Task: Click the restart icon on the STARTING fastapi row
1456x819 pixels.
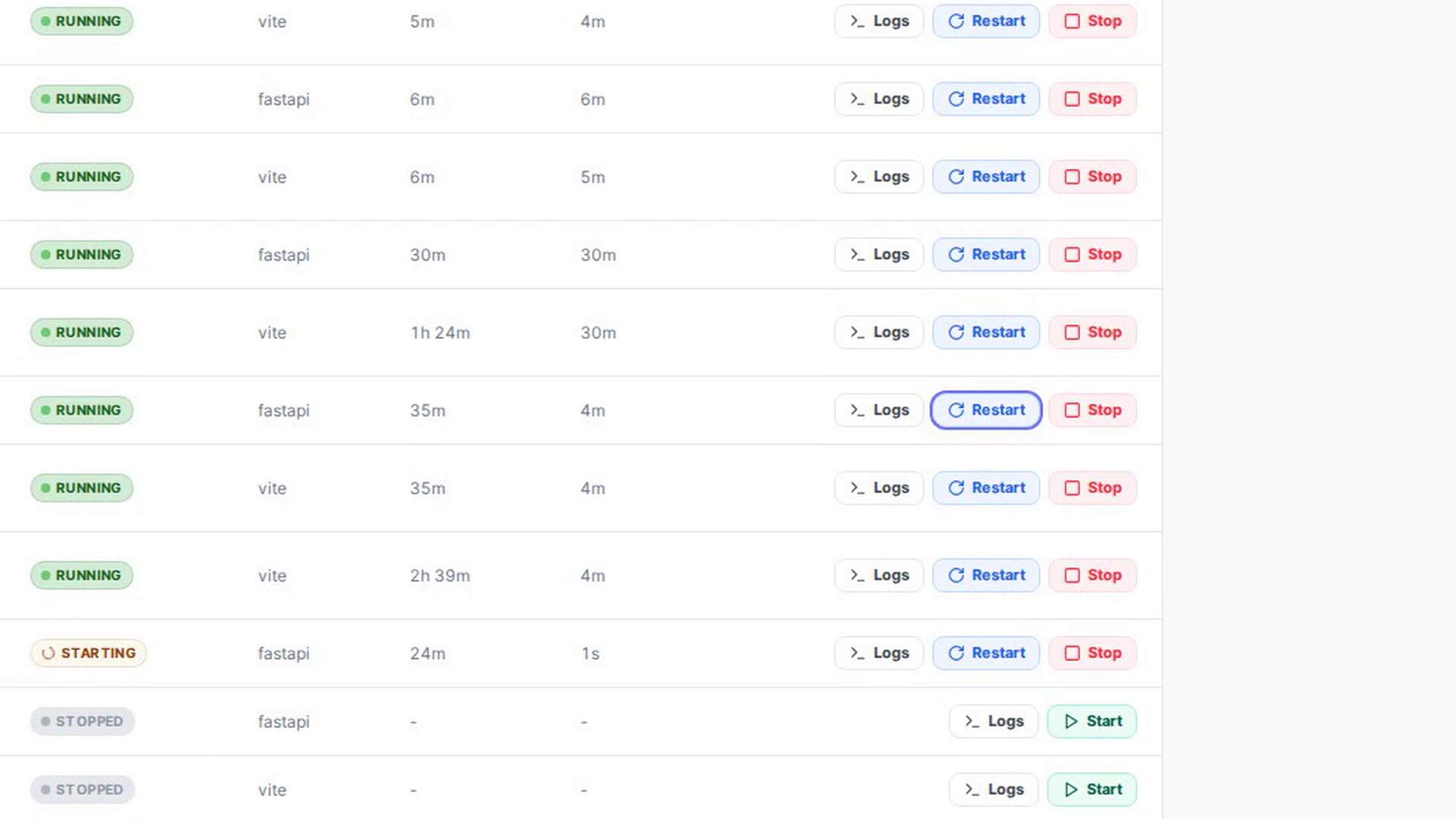Action: pyautogui.click(x=956, y=653)
